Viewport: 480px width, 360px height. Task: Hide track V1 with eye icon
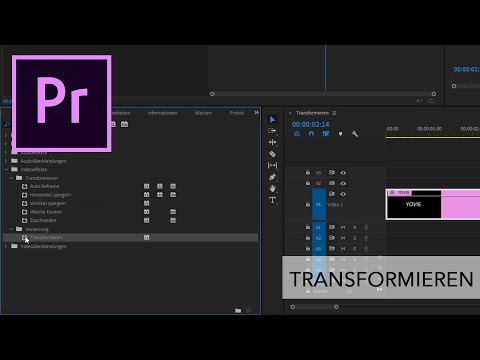[343, 194]
